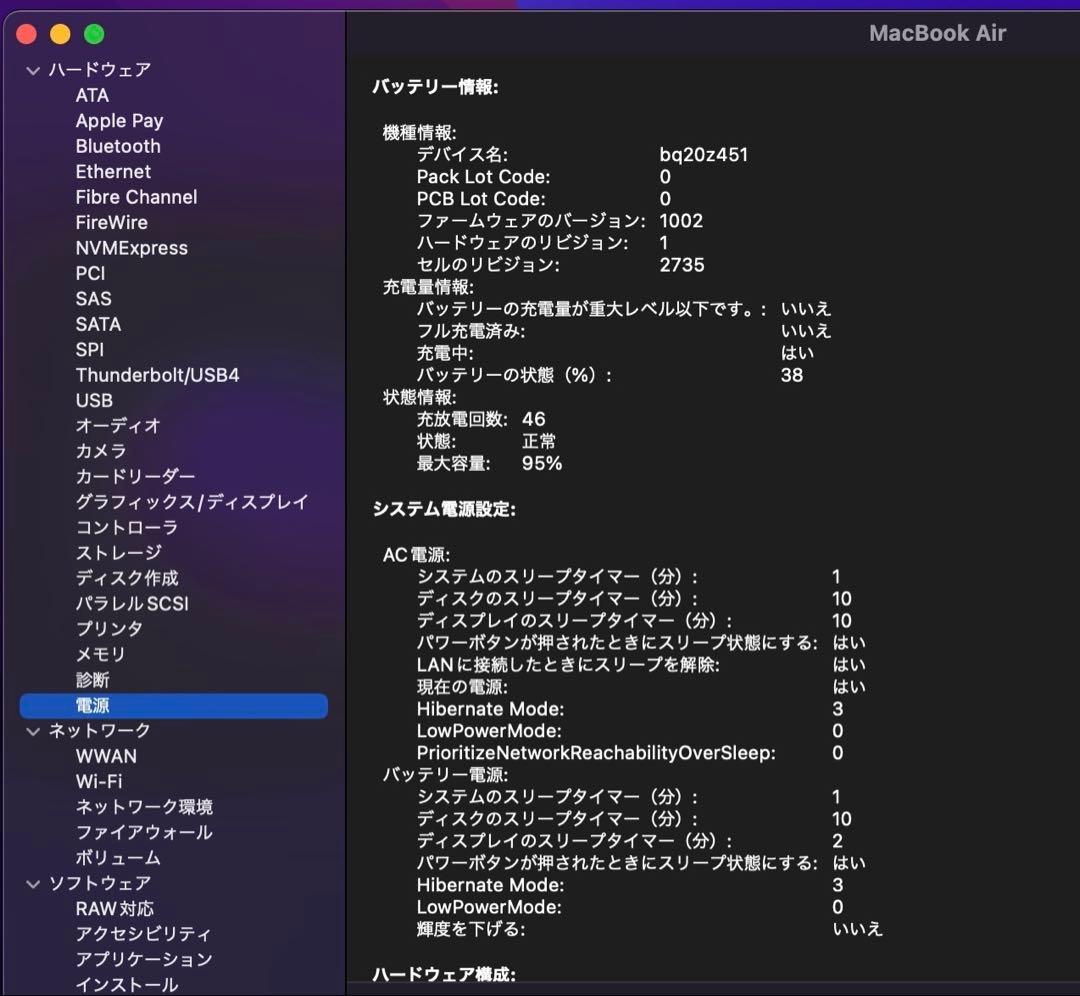Click the green fullscreen window button
1080x996 pixels.
click(94, 34)
